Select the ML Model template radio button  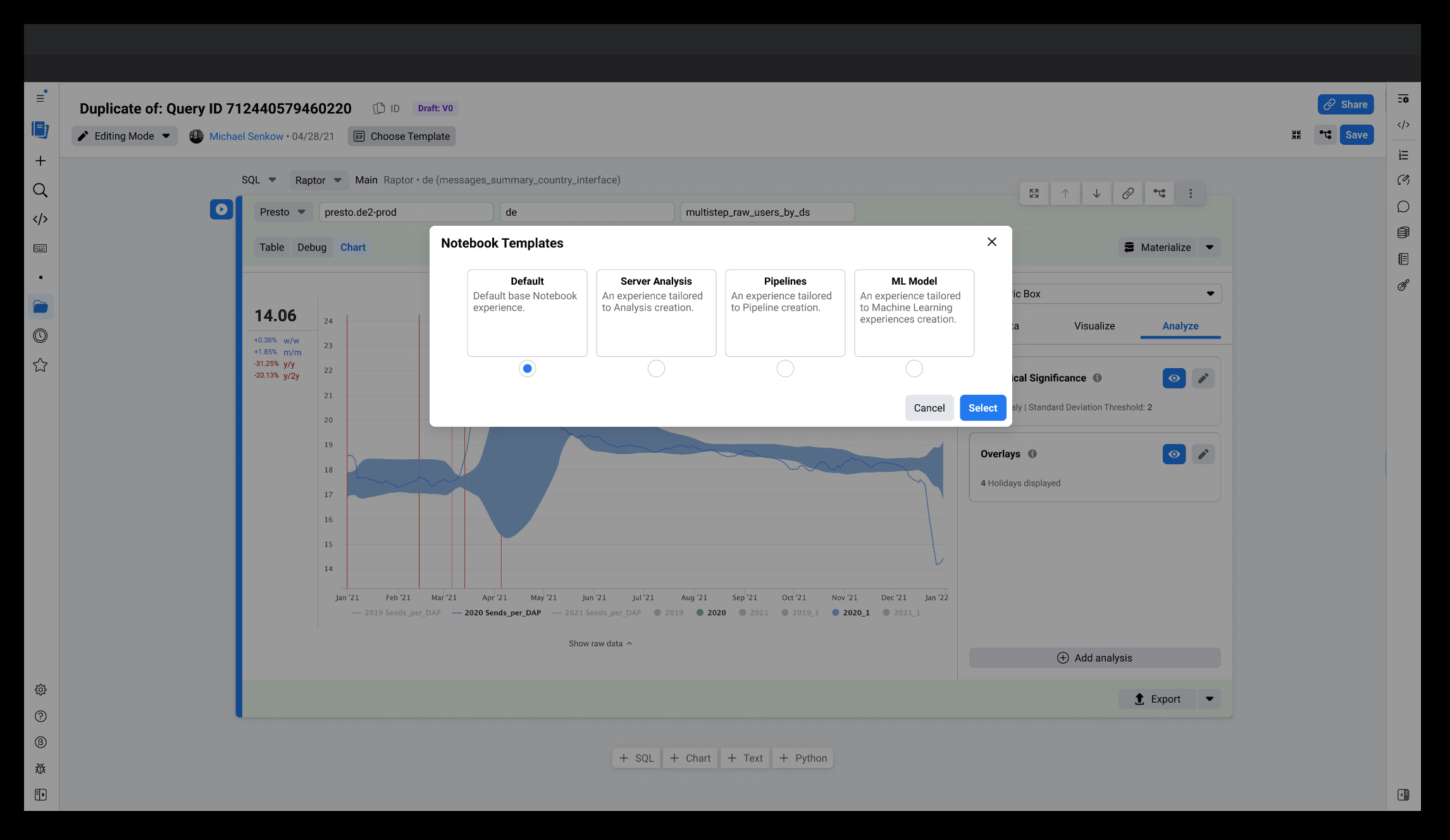tap(914, 369)
